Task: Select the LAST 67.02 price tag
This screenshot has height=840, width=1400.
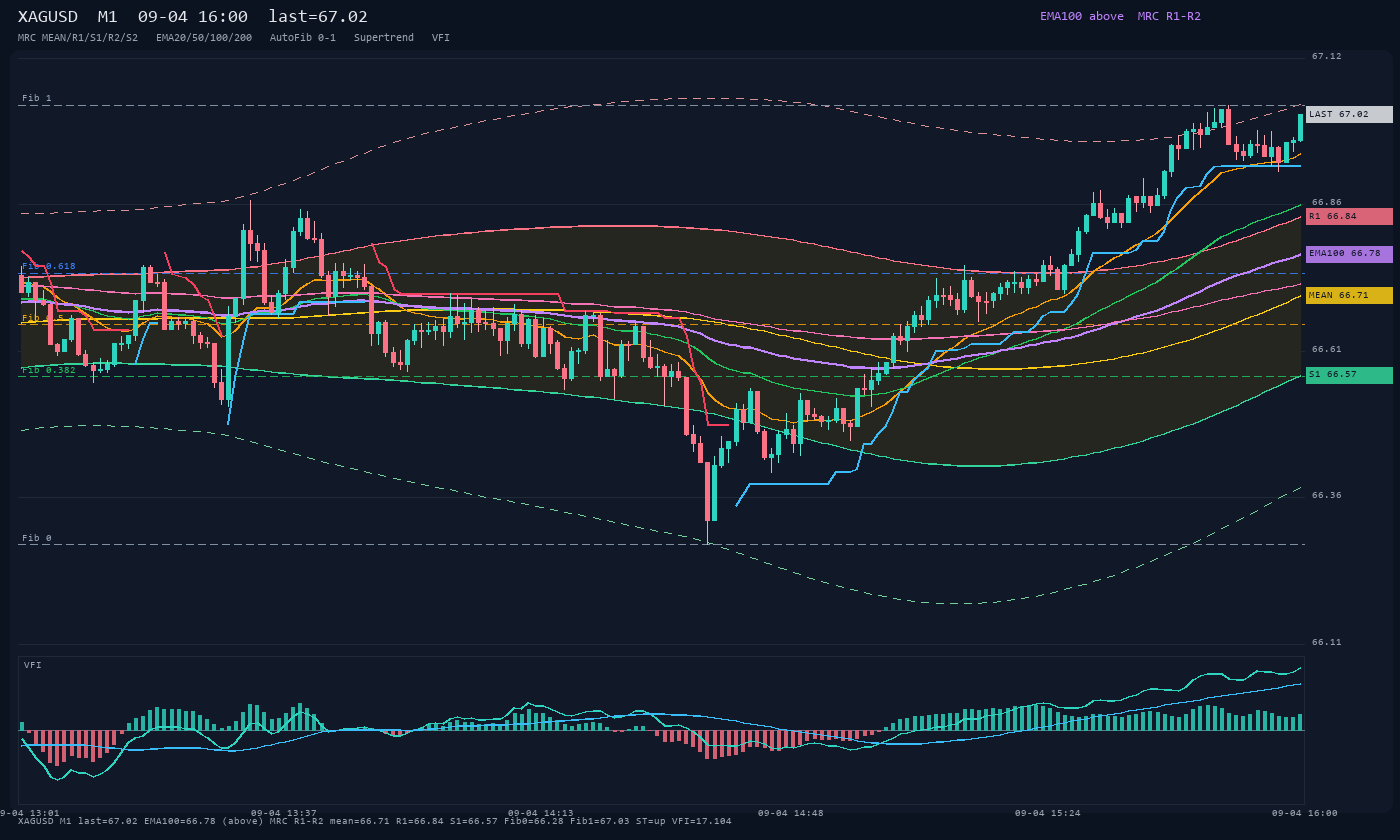Action: pos(1349,114)
